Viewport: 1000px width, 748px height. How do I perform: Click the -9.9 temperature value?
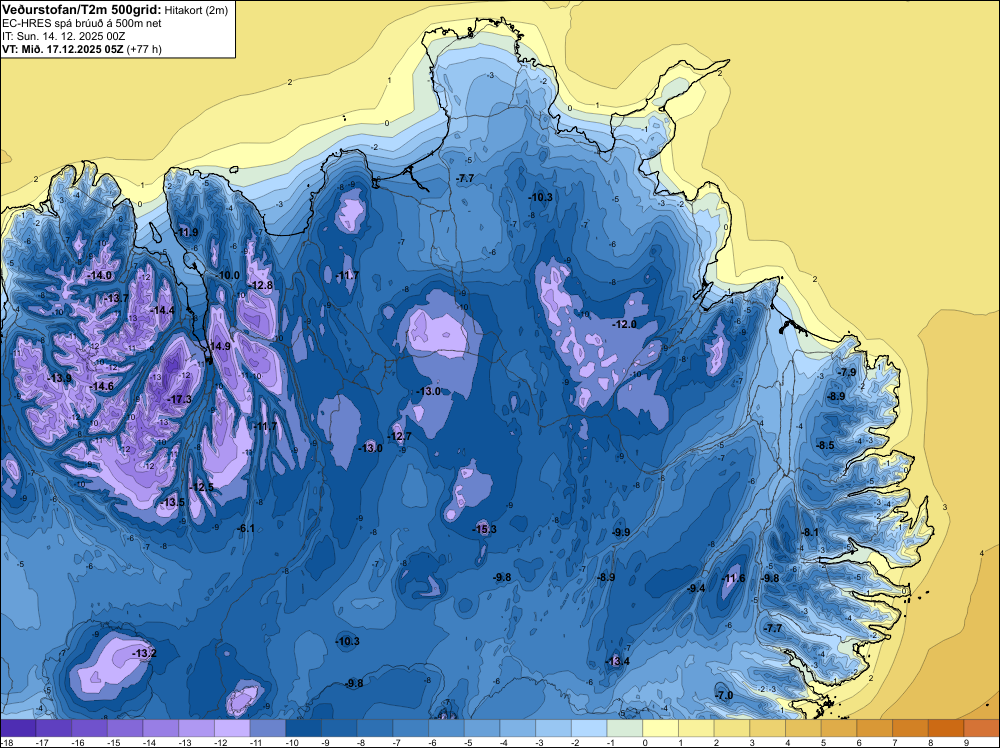(621, 532)
